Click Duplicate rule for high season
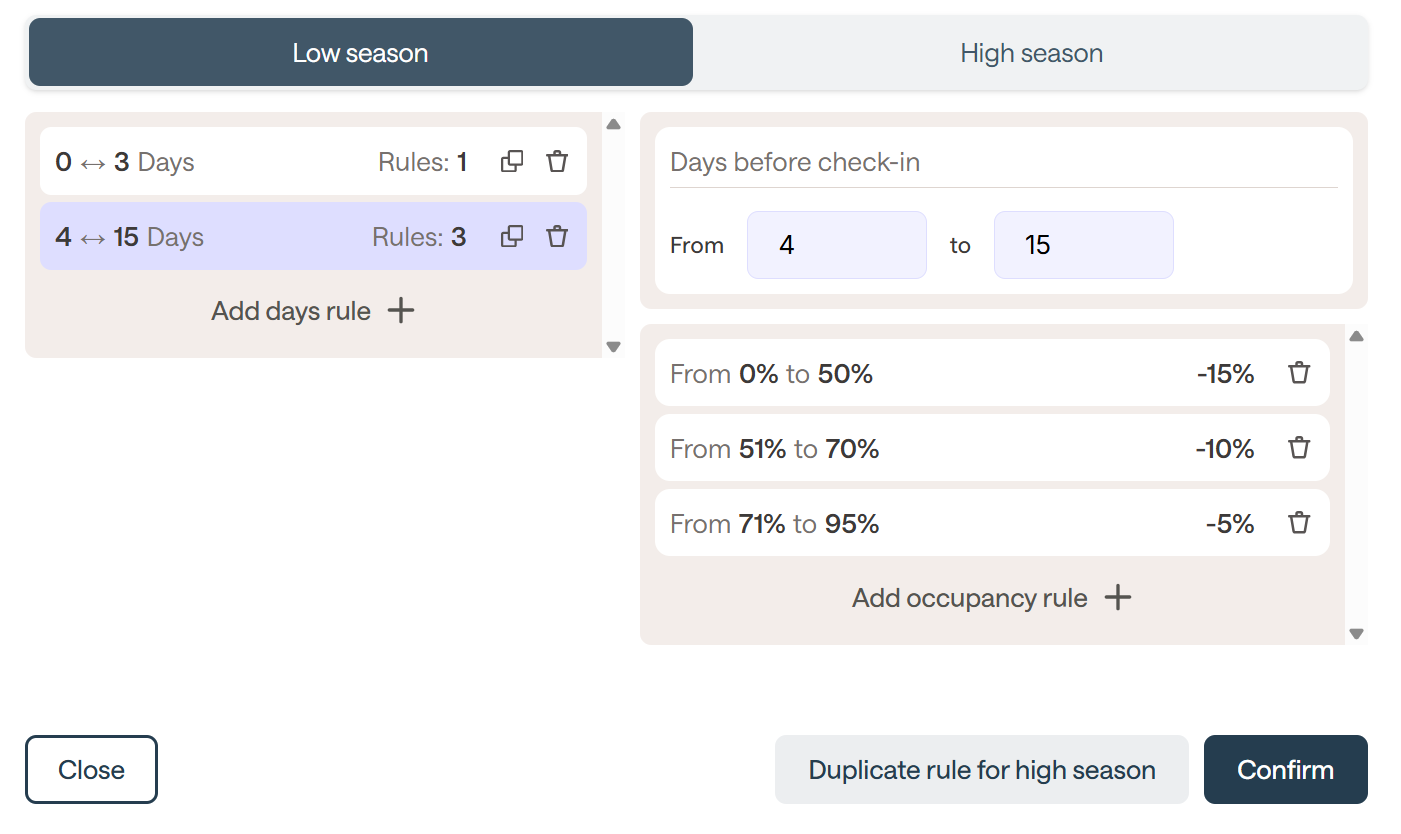1401x834 pixels. click(981, 770)
